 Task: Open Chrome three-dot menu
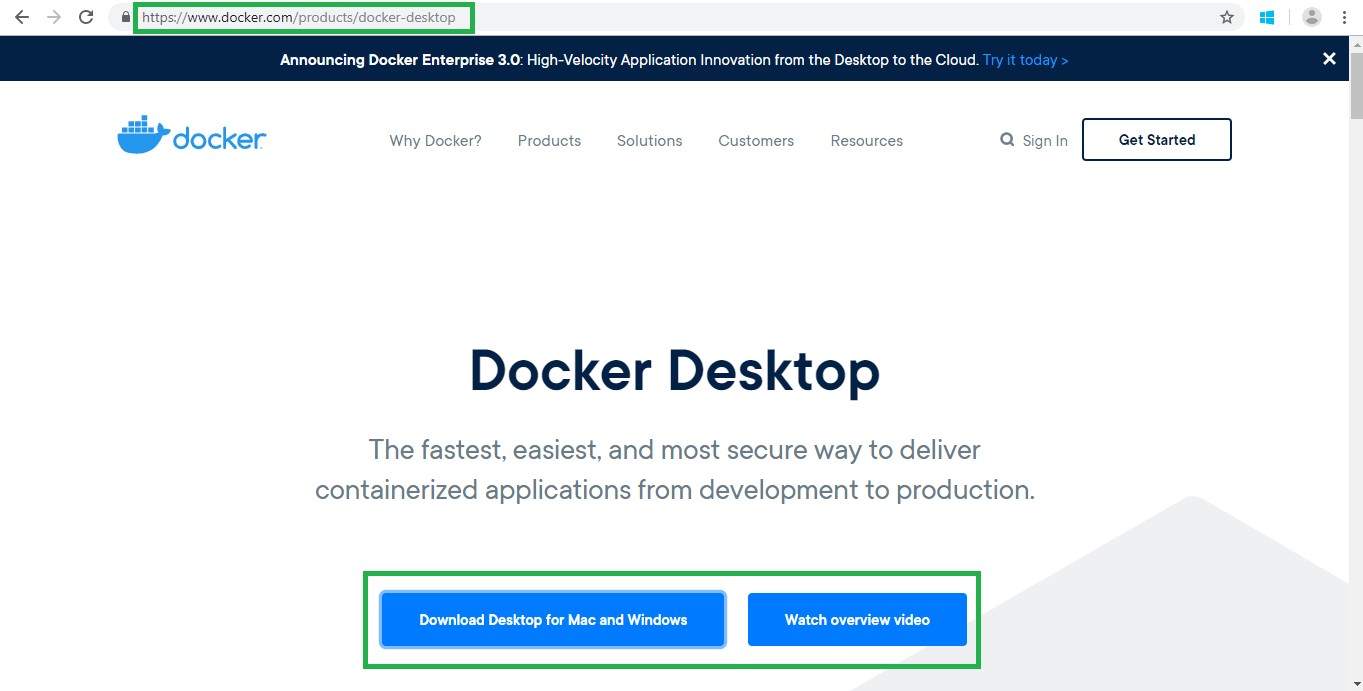tap(1344, 17)
